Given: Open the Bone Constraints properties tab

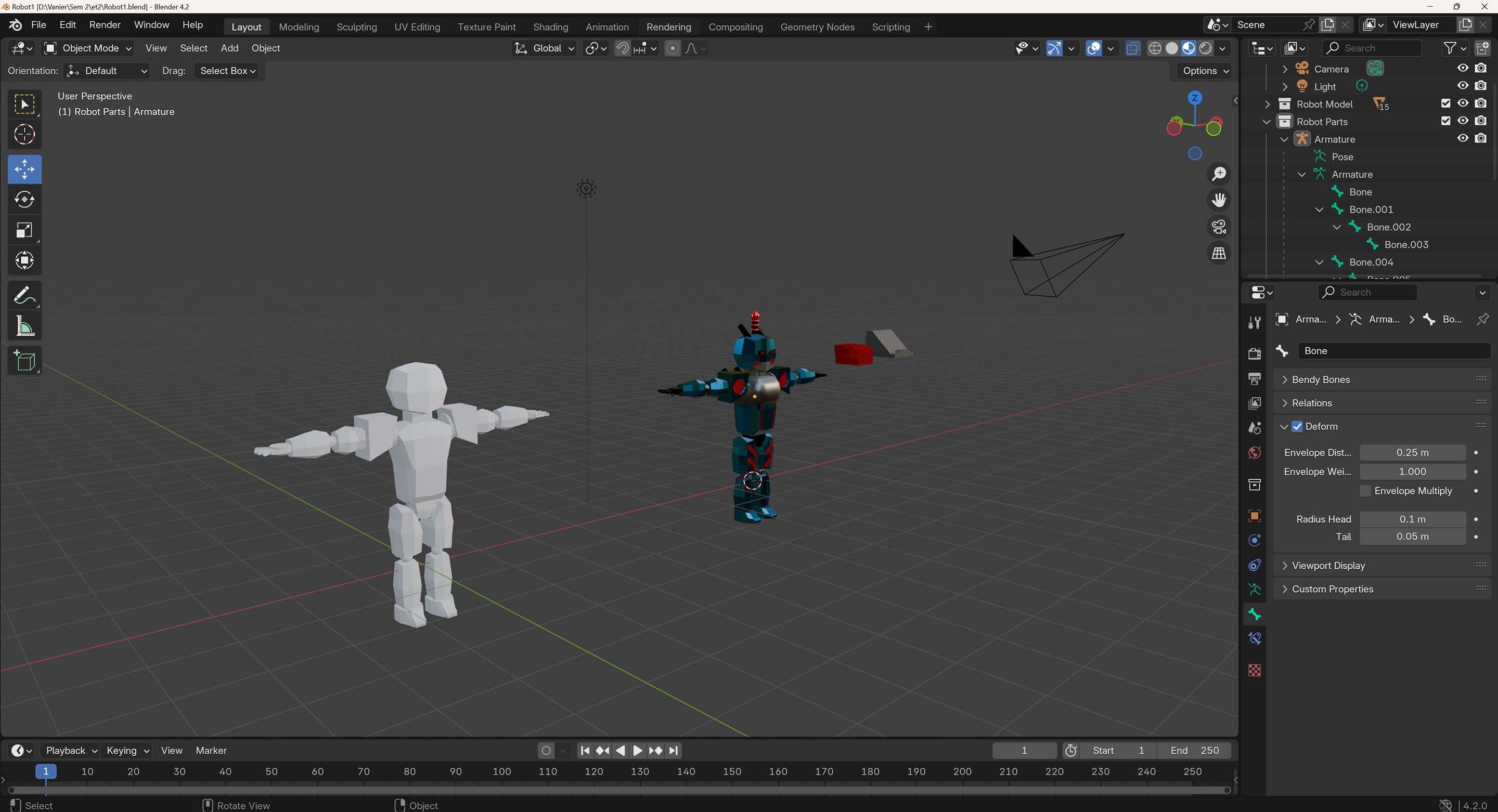Looking at the screenshot, I should (1255, 639).
